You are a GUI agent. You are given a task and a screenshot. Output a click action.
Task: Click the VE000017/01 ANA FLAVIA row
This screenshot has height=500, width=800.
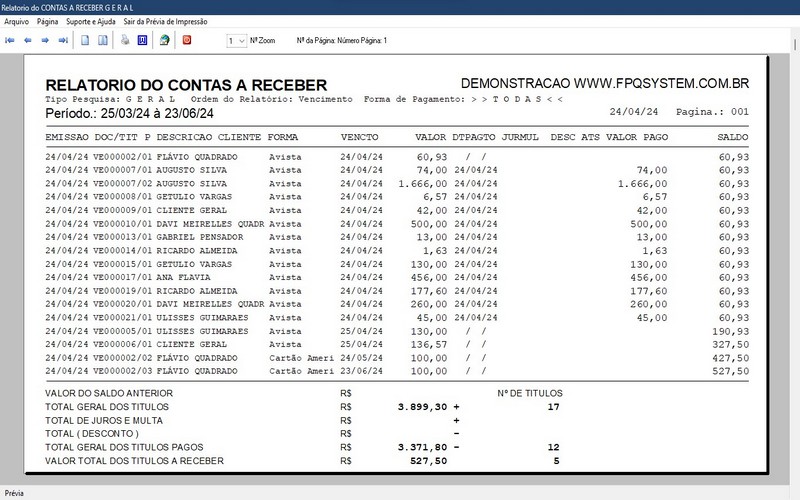397,278
